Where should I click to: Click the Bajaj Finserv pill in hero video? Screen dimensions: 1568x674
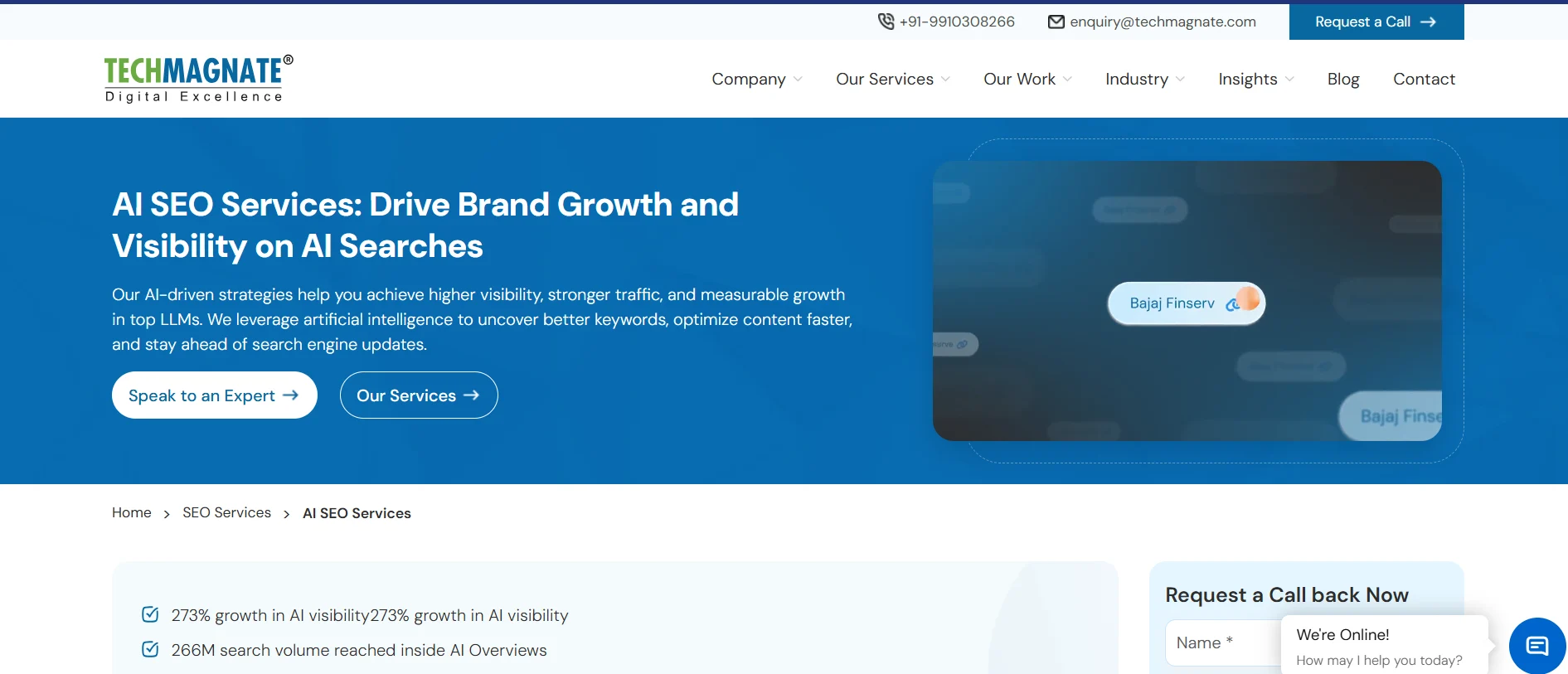(1187, 303)
